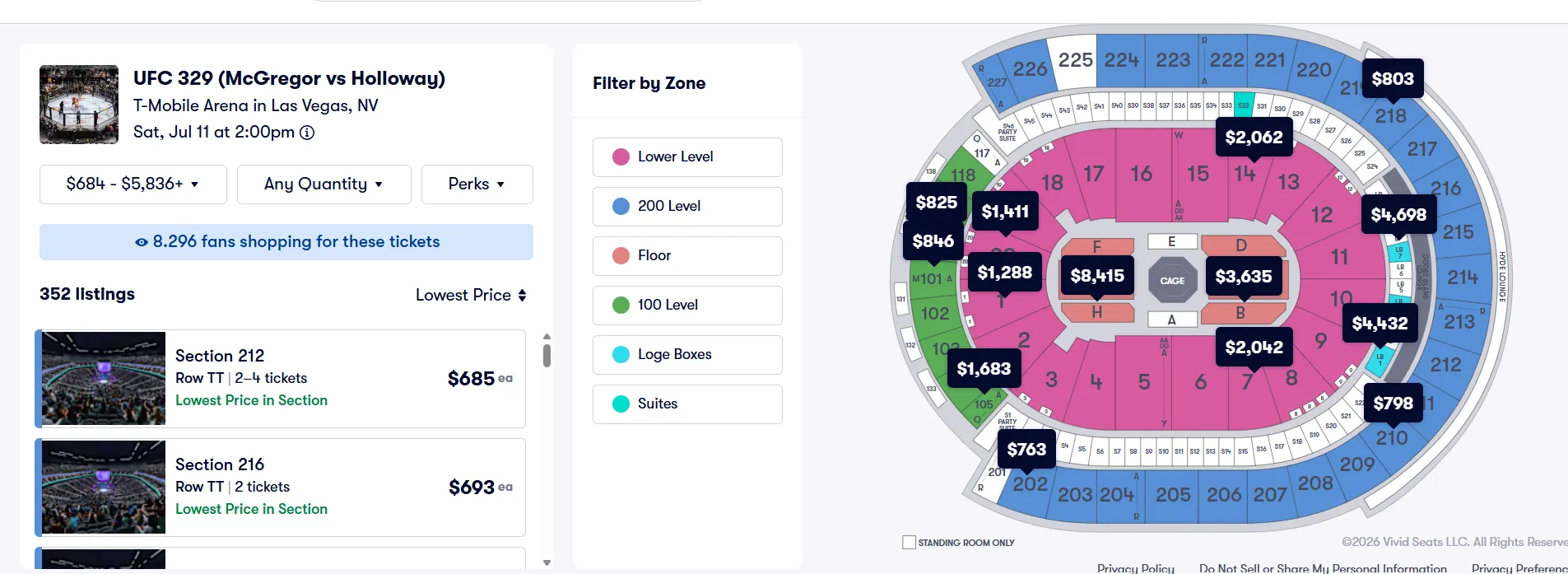Open the Privacy Policy link

click(1136, 568)
